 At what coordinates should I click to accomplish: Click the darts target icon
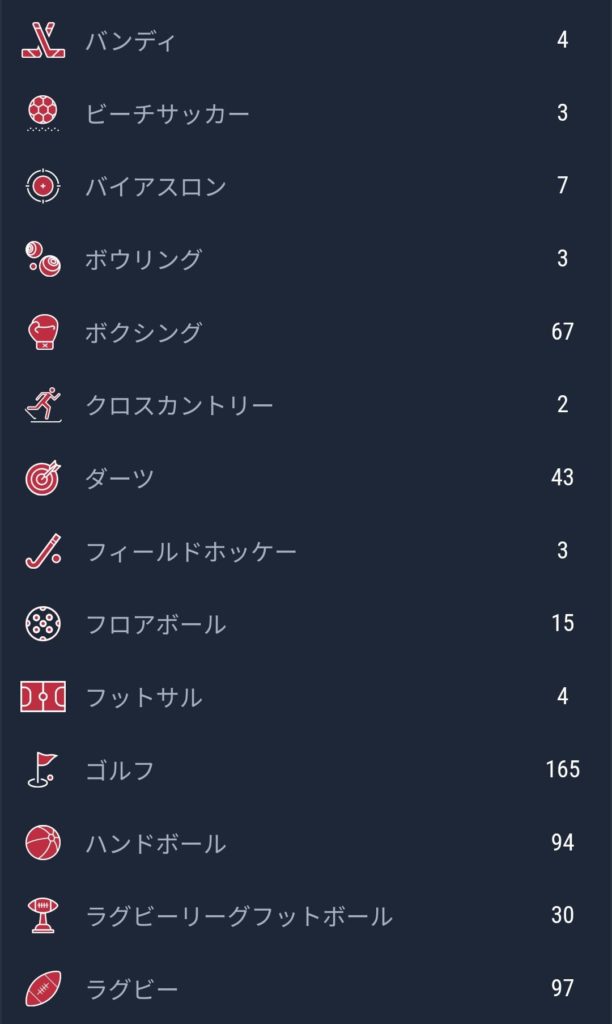(x=43, y=478)
